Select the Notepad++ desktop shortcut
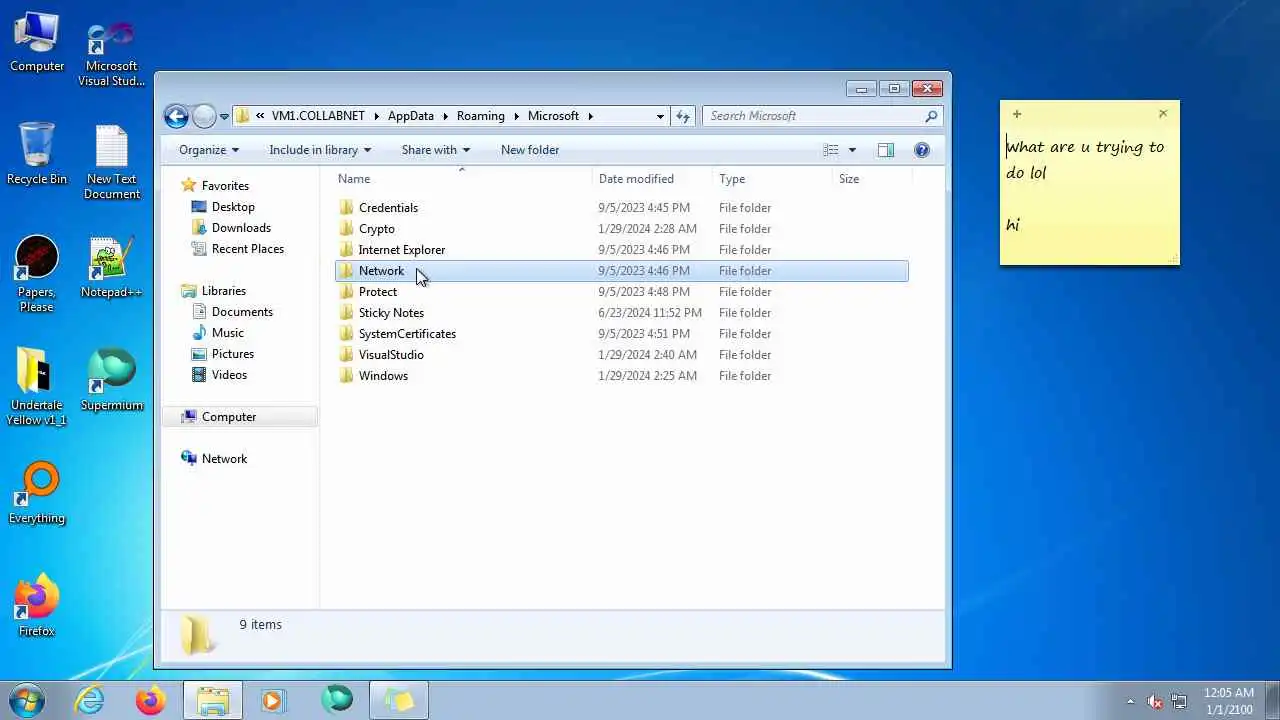Screen dimensions: 1280x720 click(112, 267)
